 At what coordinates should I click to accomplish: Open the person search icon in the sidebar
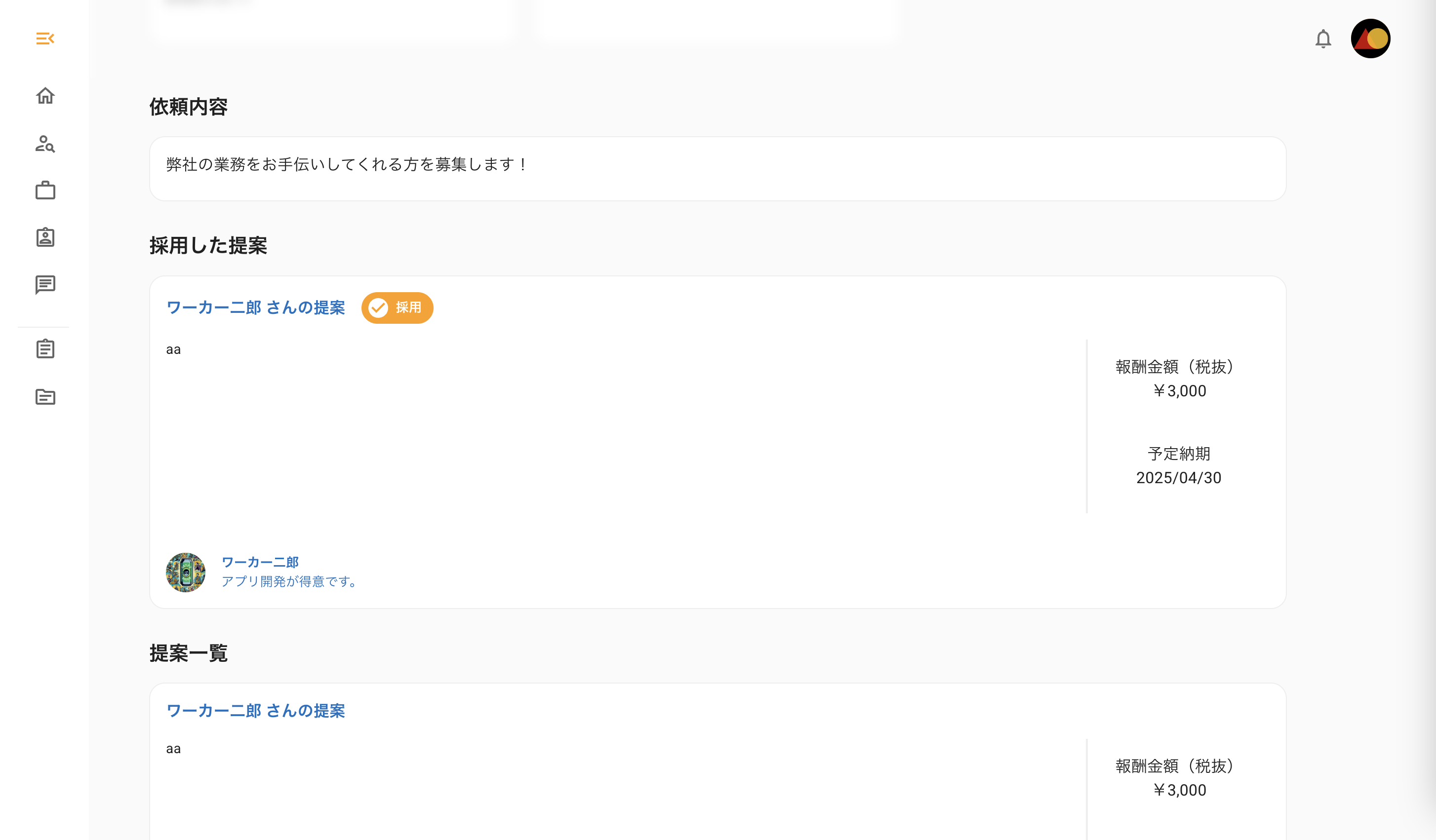45,144
